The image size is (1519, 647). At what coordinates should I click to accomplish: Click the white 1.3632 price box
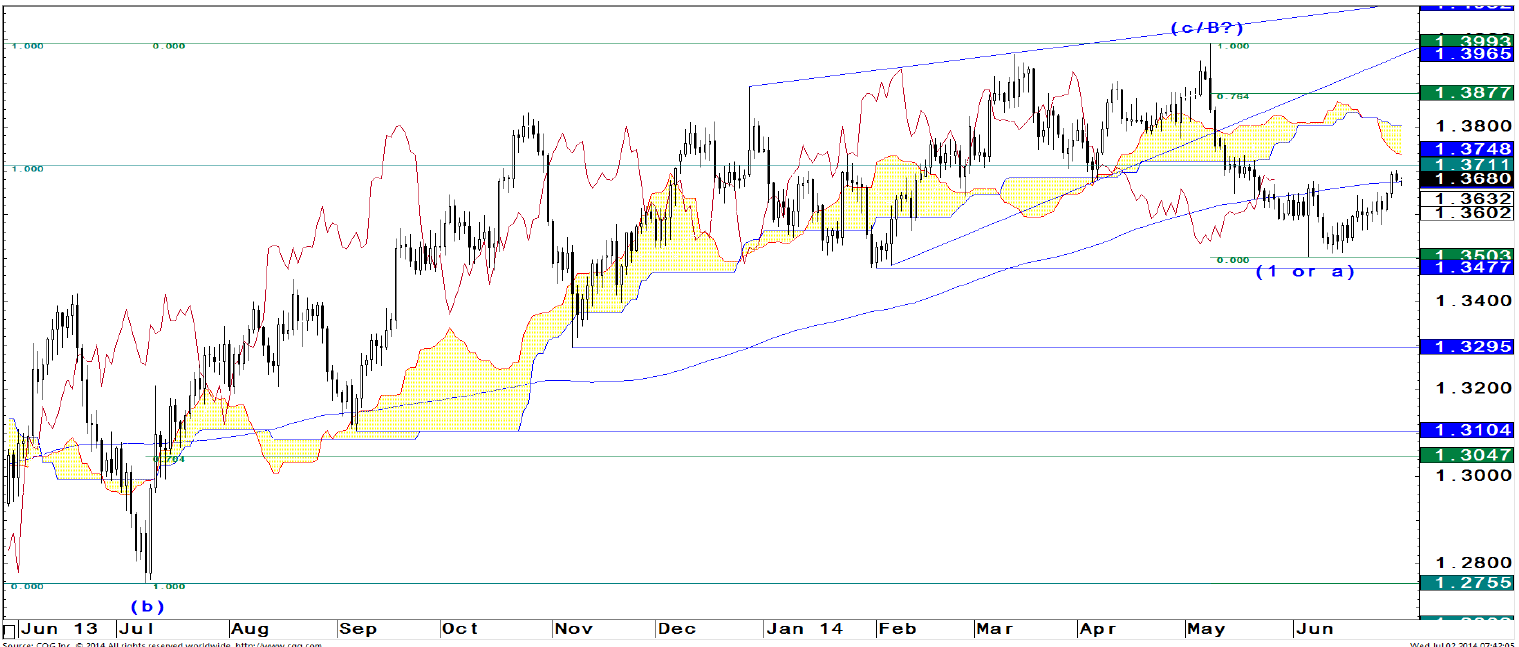point(1467,198)
